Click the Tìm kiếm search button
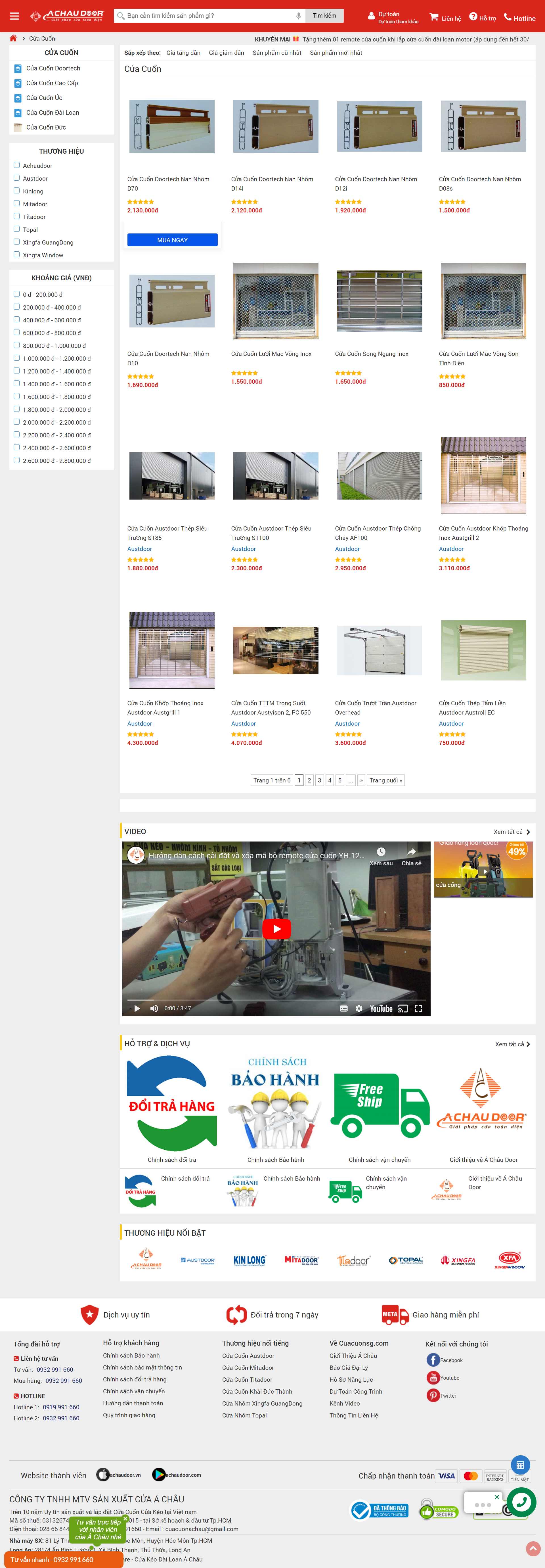The height and width of the screenshot is (1568, 545). 324,16
